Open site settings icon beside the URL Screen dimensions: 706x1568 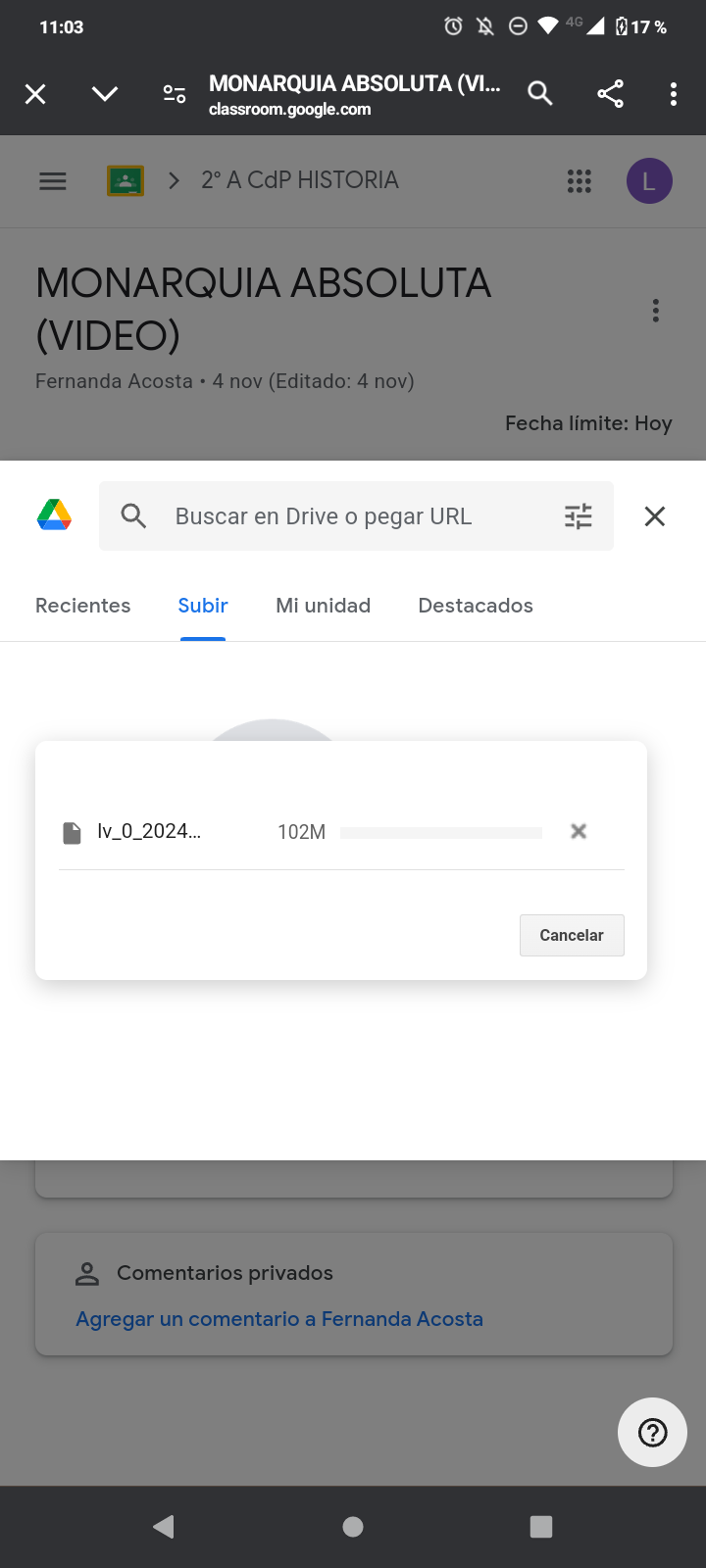(x=175, y=94)
